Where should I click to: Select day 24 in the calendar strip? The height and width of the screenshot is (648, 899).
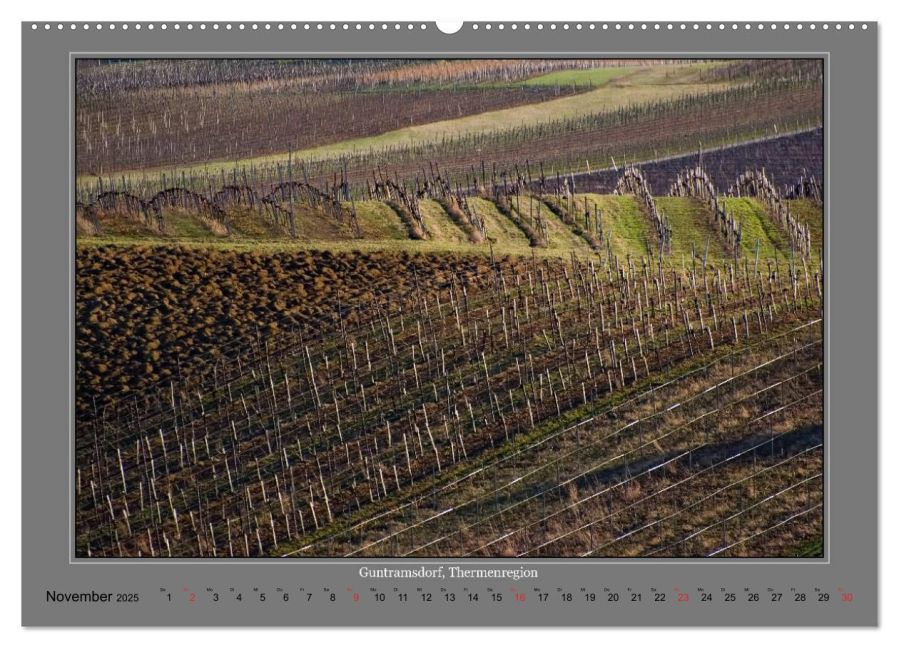[x=707, y=598]
